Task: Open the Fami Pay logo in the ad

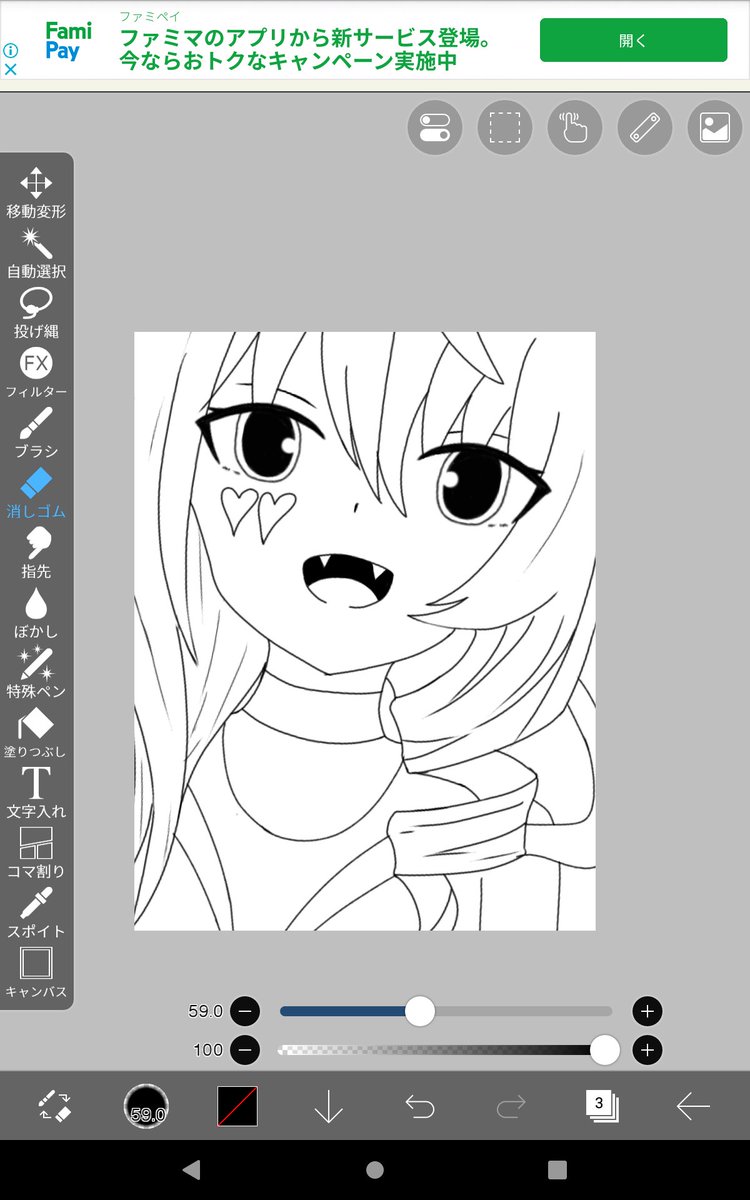Action: coord(69,41)
